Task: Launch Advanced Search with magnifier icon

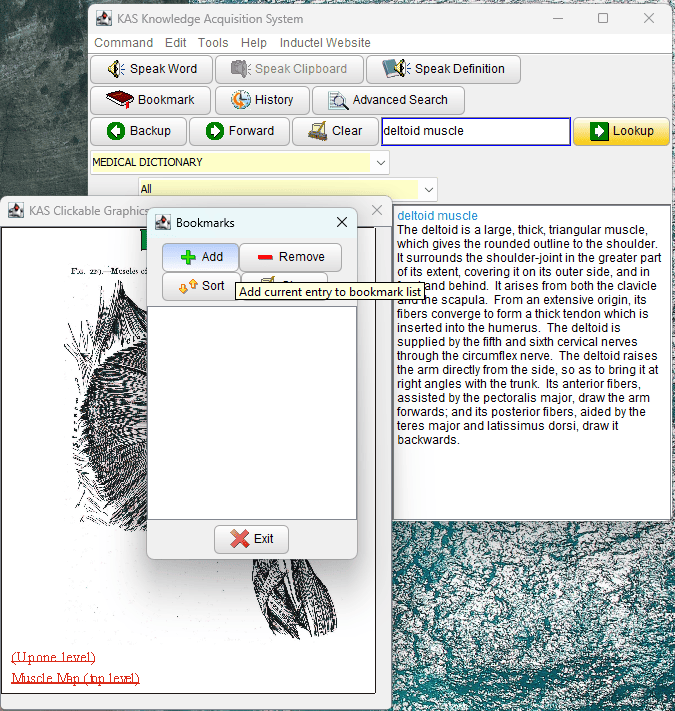Action: click(388, 100)
